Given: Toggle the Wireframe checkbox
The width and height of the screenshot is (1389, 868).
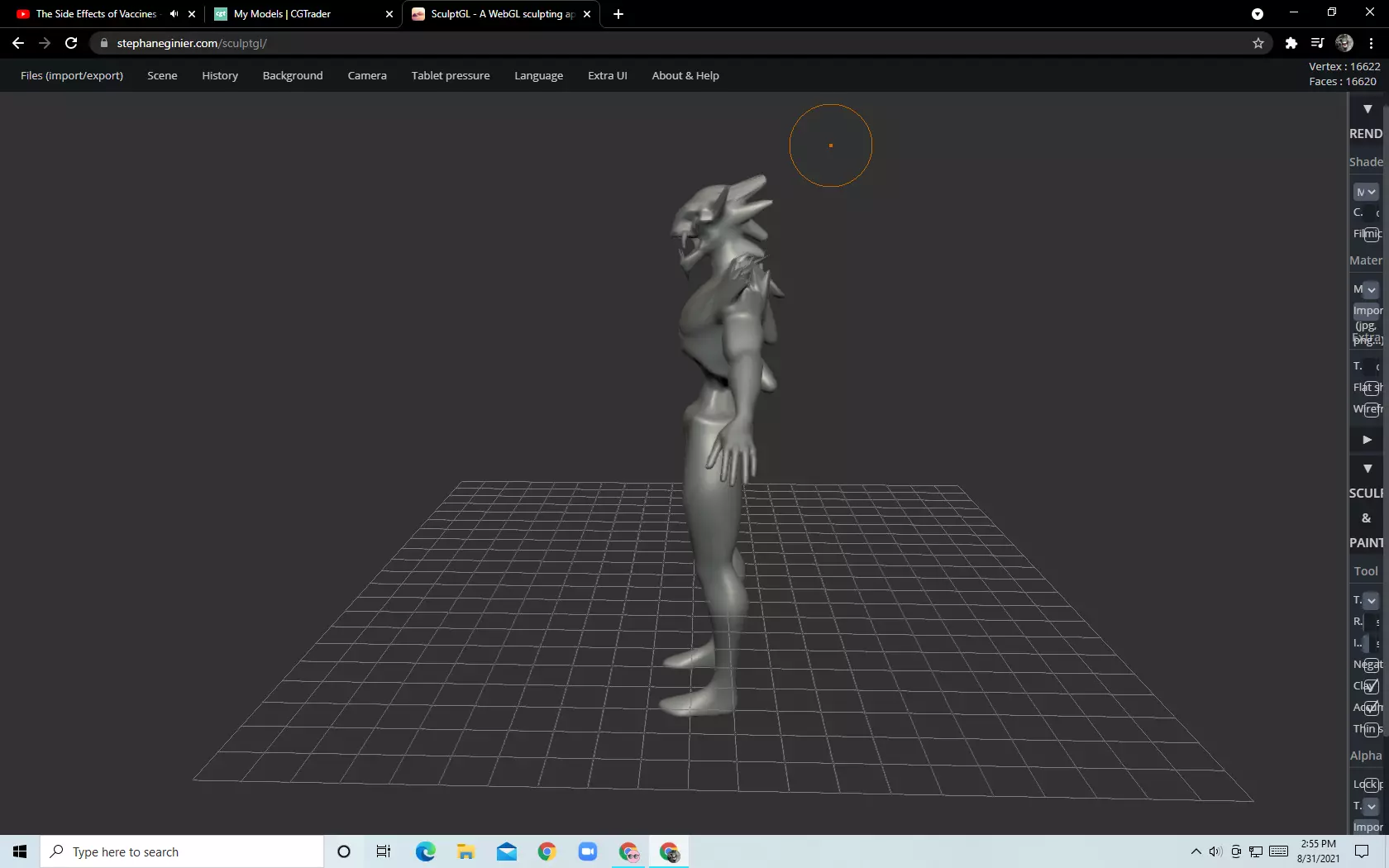Looking at the screenshot, I should (x=1372, y=409).
